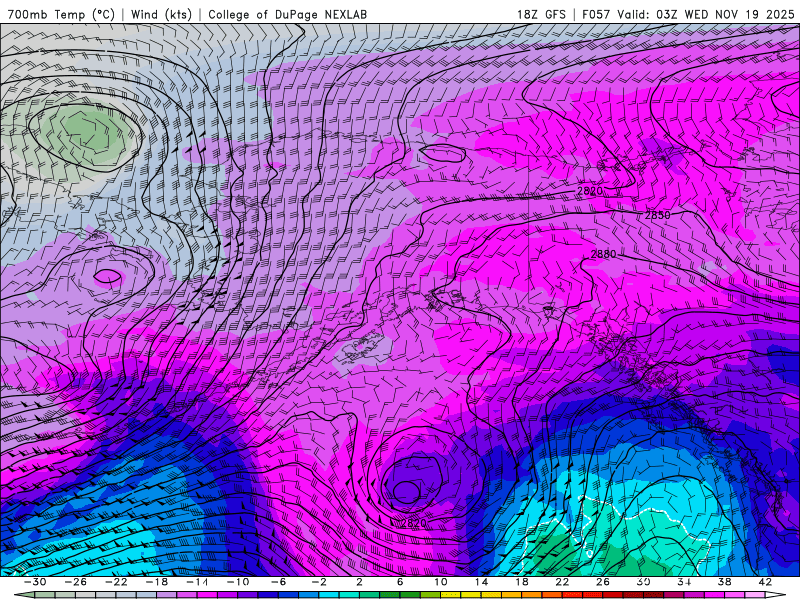The image size is (800, 600).
Task: Click the -6 temperature scale label
Action: coord(279,582)
